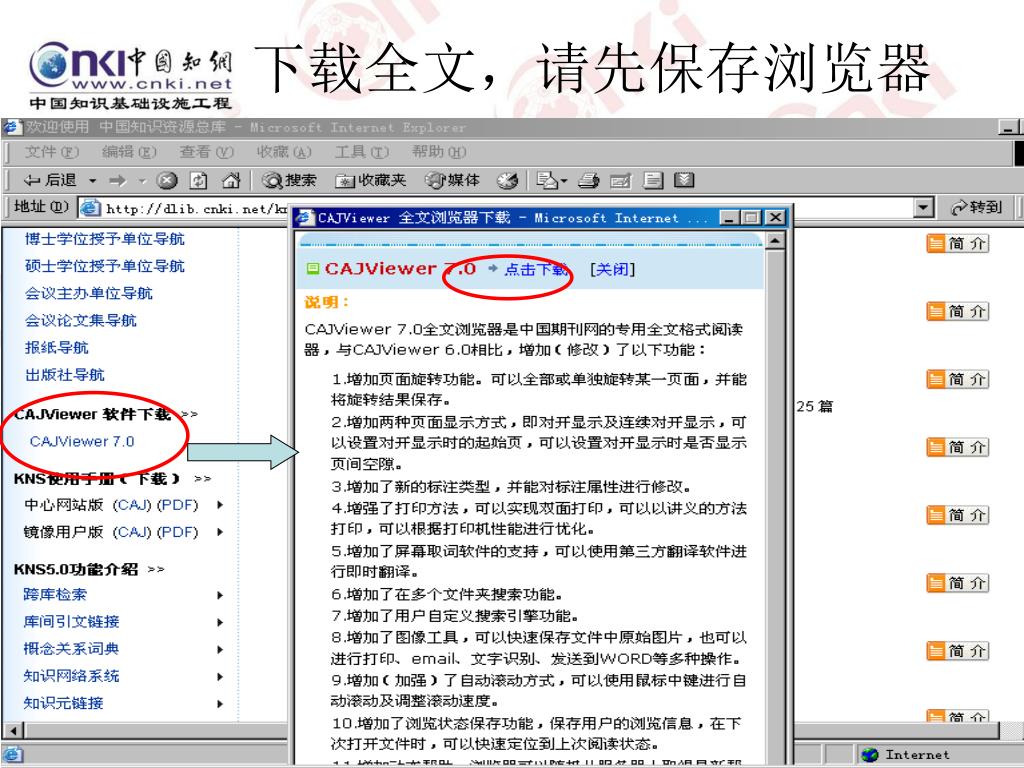Open the 帮助(H) menu
The width and height of the screenshot is (1024, 768).
click(x=439, y=152)
